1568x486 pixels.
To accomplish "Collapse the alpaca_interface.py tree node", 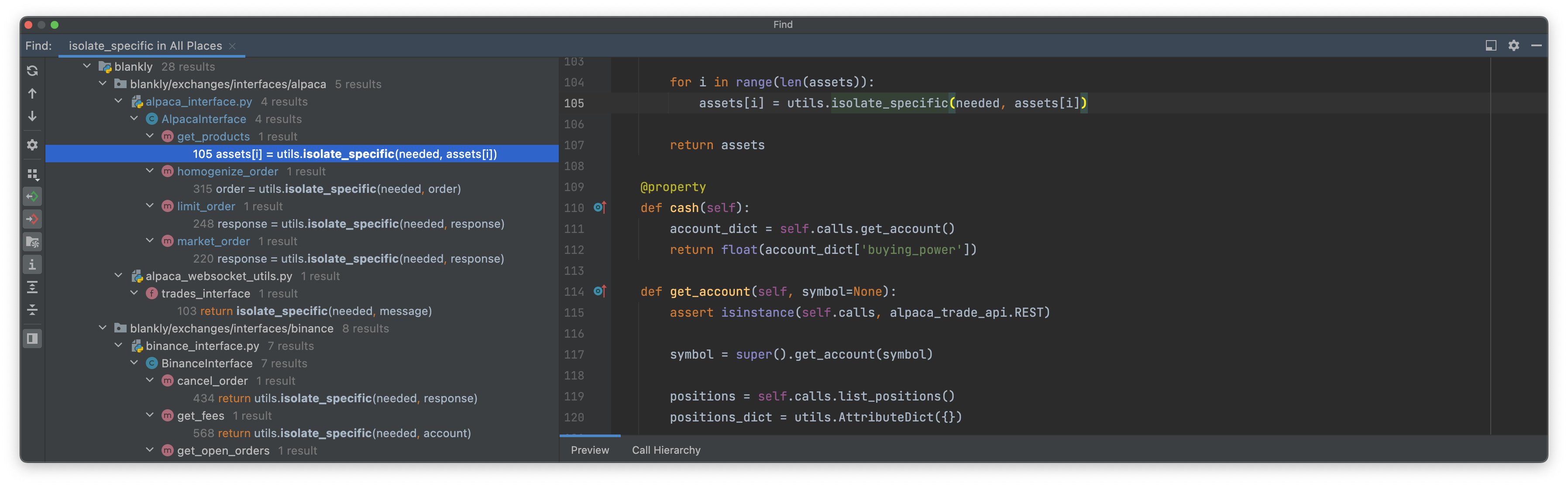I will (x=119, y=102).
